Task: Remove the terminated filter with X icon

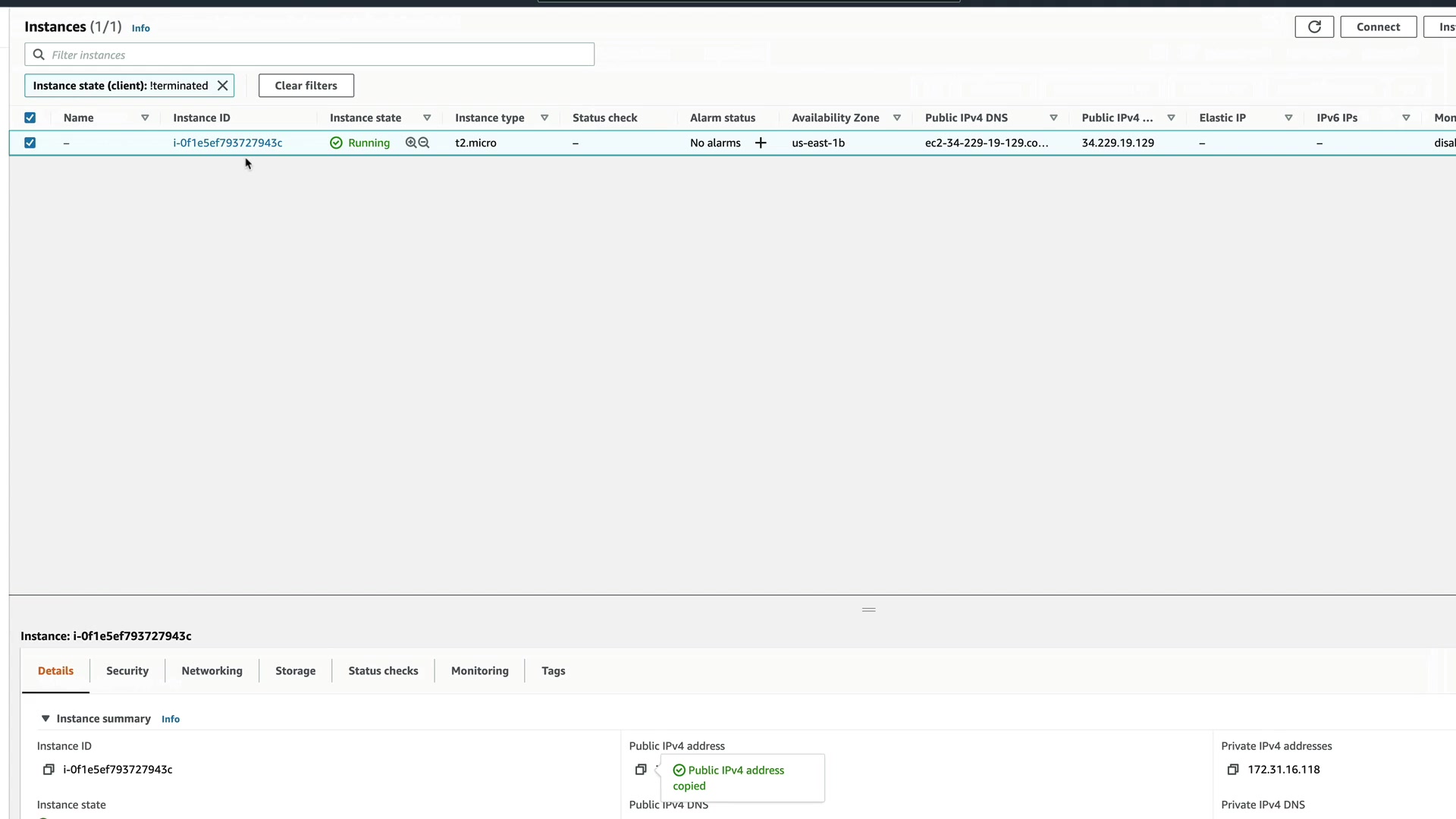Action: pyautogui.click(x=222, y=86)
